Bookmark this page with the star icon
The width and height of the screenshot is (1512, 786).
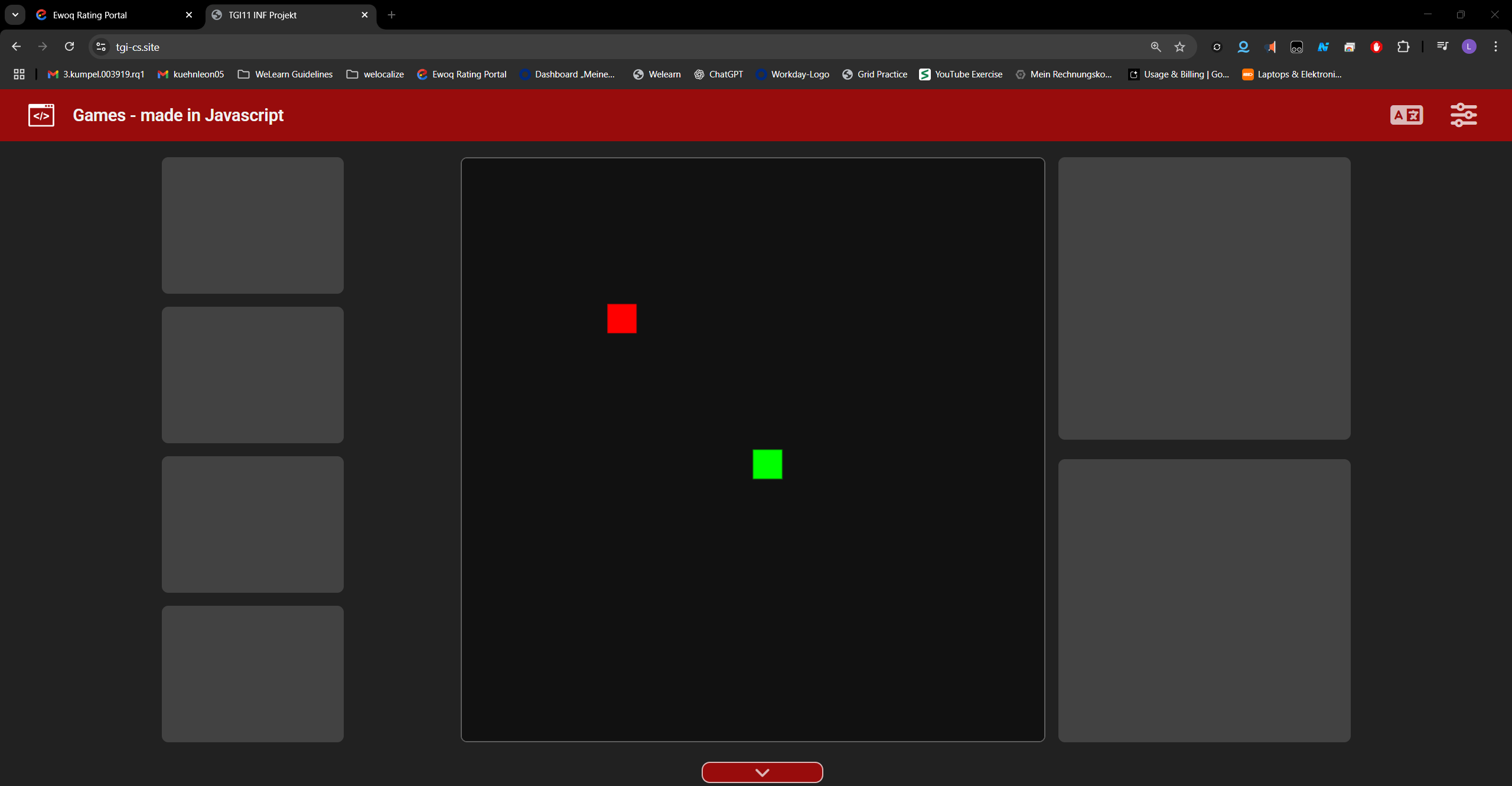pos(1179,47)
